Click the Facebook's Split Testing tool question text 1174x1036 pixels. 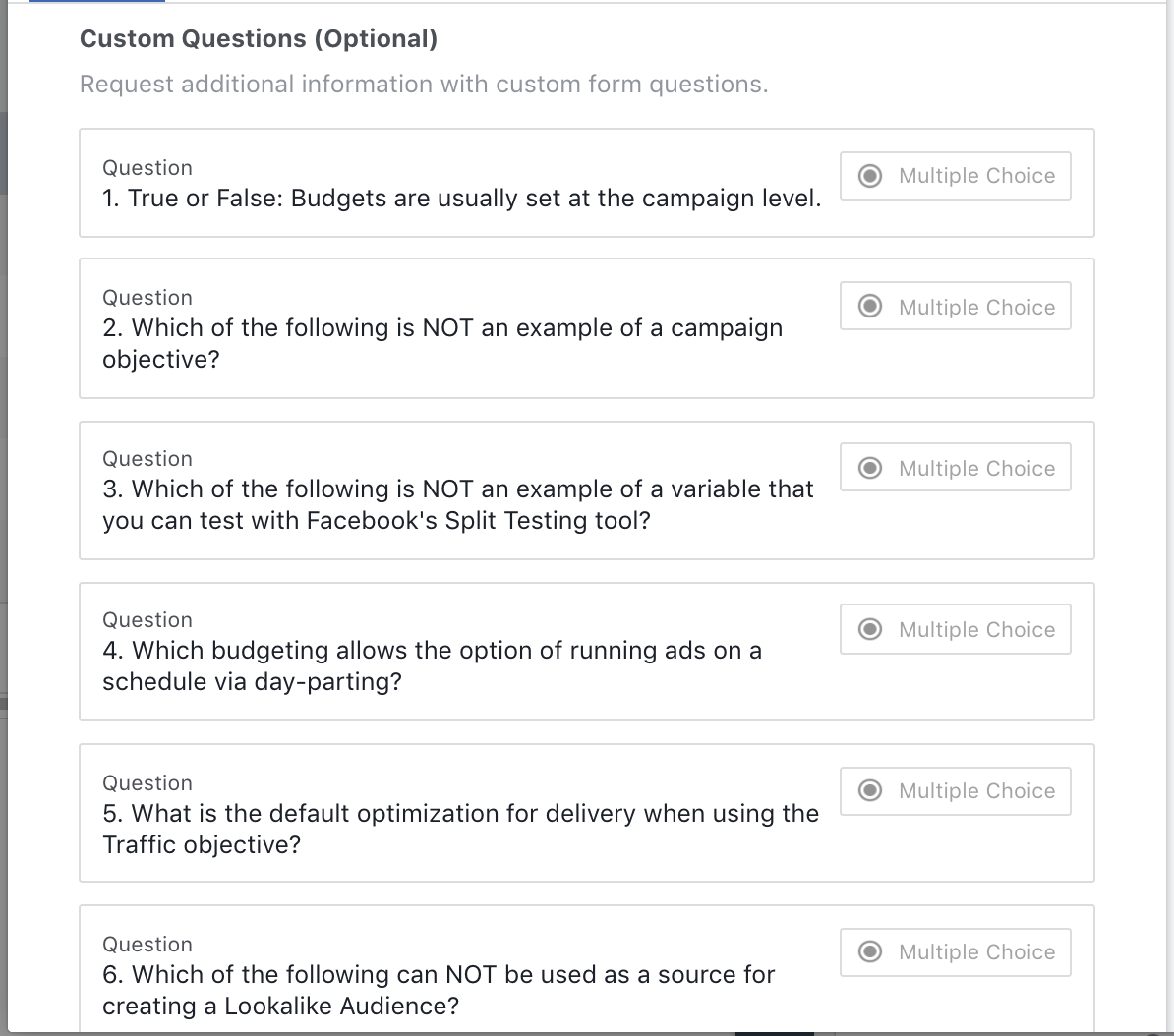(x=458, y=504)
